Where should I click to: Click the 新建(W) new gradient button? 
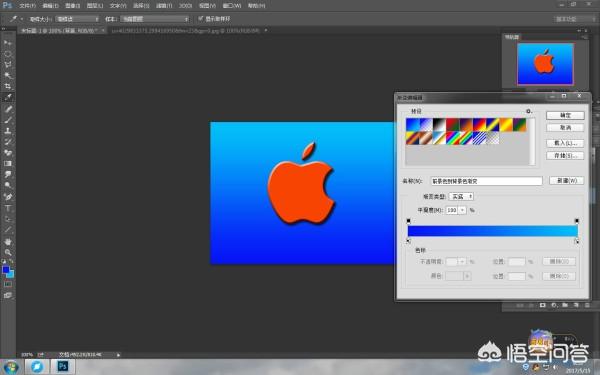tap(566, 180)
